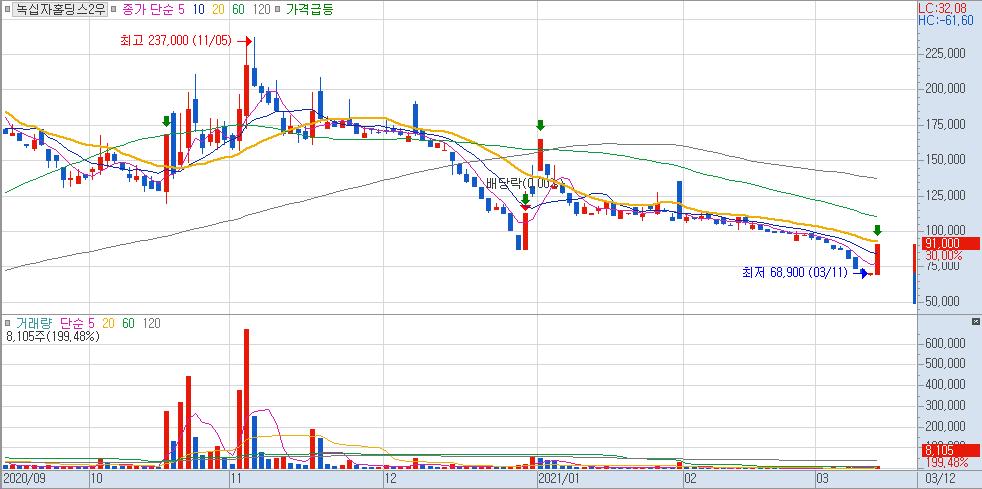The height and width of the screenshot is (489, 982).
Task: Click the 12 month label on date axis
Action: pyautogui.click(x=393, y=478)
